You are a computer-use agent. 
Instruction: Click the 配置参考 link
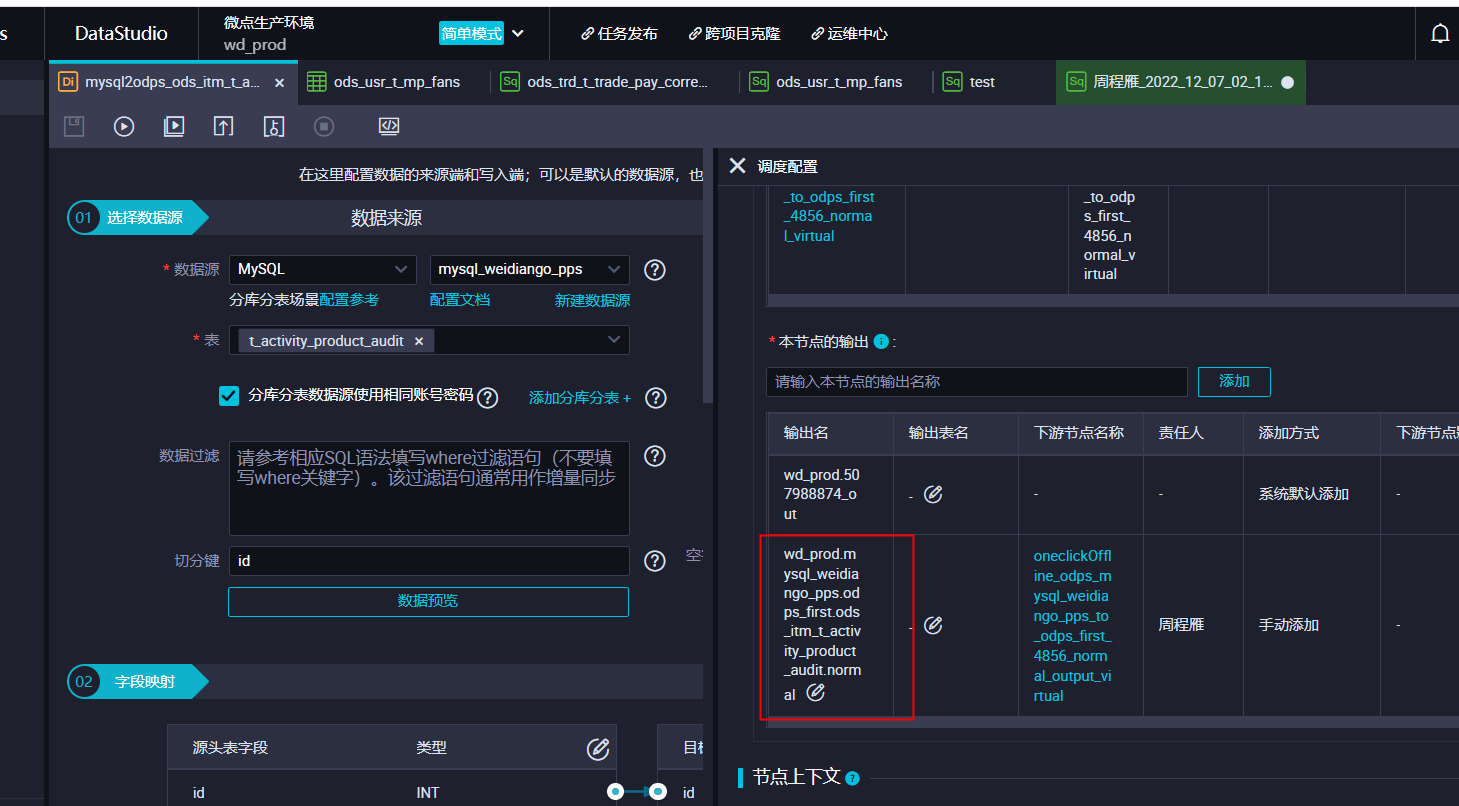point(349,300)
